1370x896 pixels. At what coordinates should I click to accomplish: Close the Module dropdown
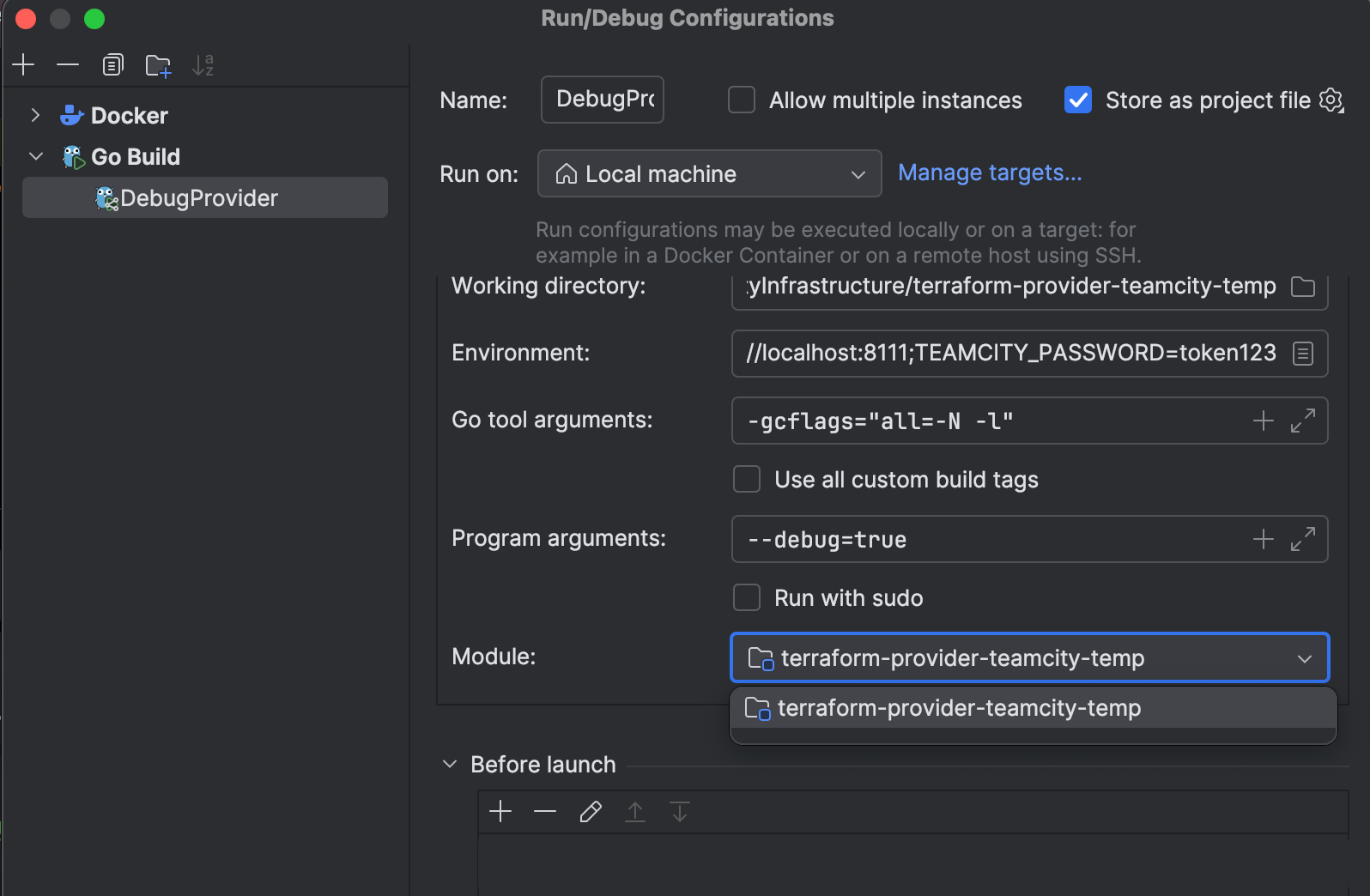[1305, 658]
